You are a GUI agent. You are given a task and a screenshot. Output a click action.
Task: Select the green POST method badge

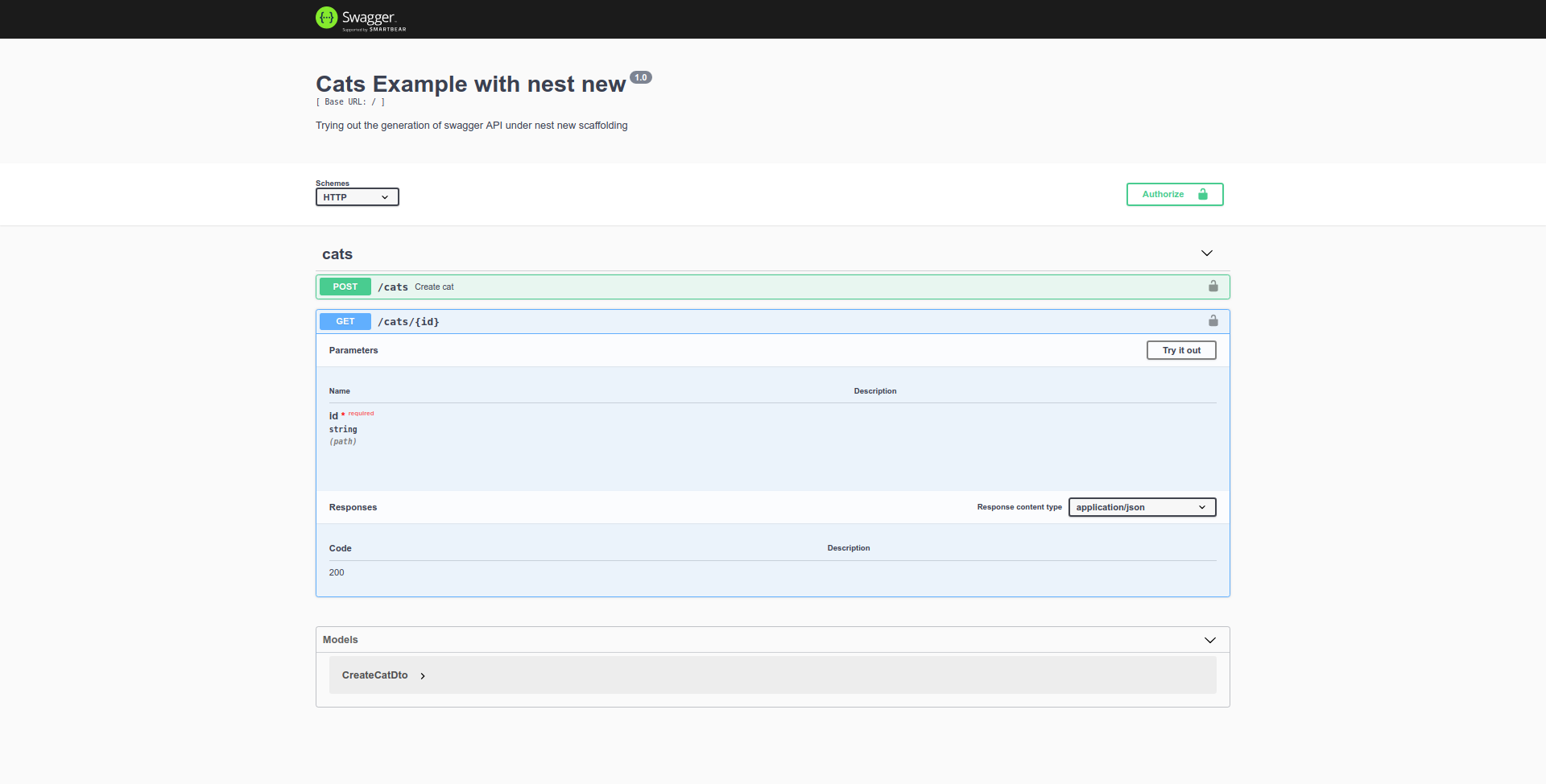(345, 286)
